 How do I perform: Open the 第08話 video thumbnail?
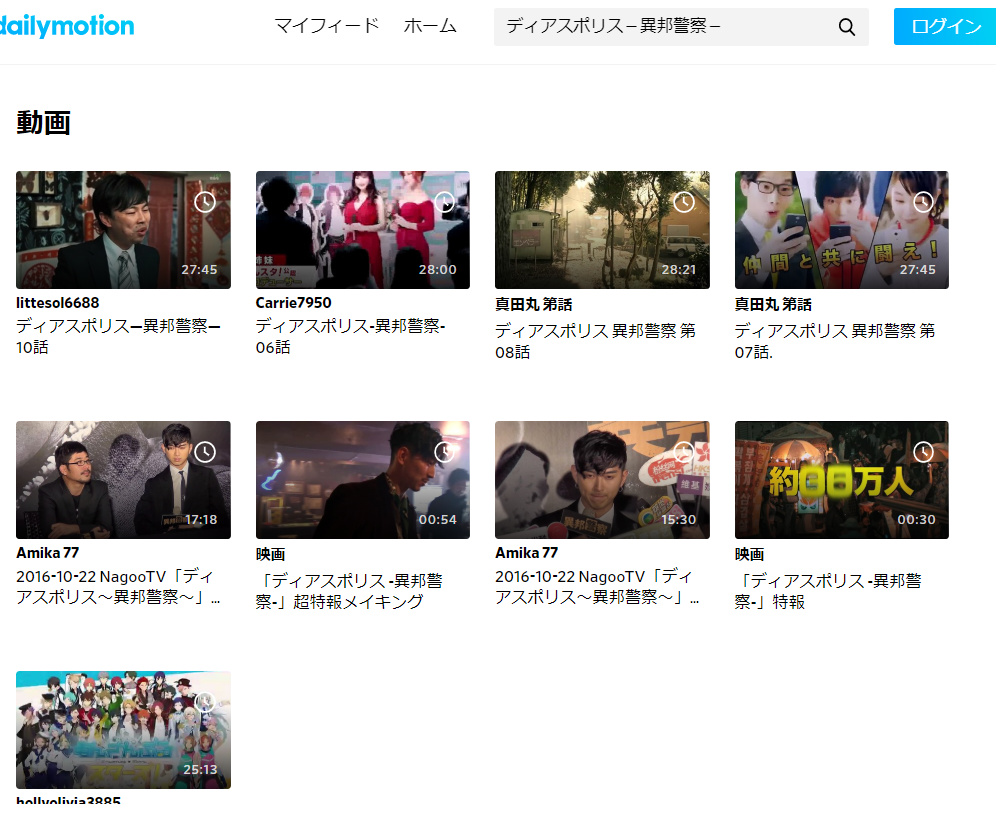602,230
